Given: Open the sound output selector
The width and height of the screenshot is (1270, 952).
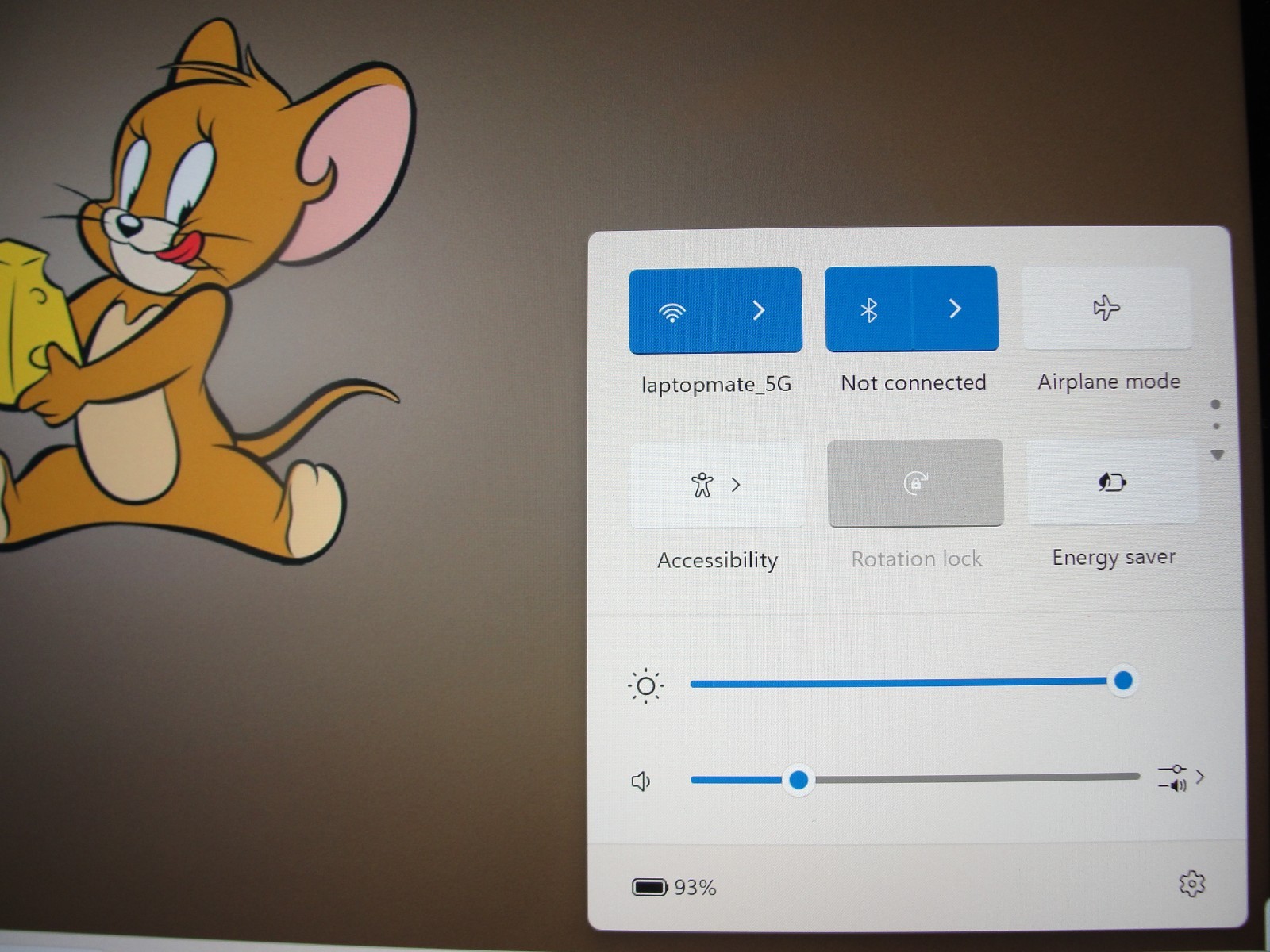Looking at the screenshot, I should click(x=1181, y=777).
